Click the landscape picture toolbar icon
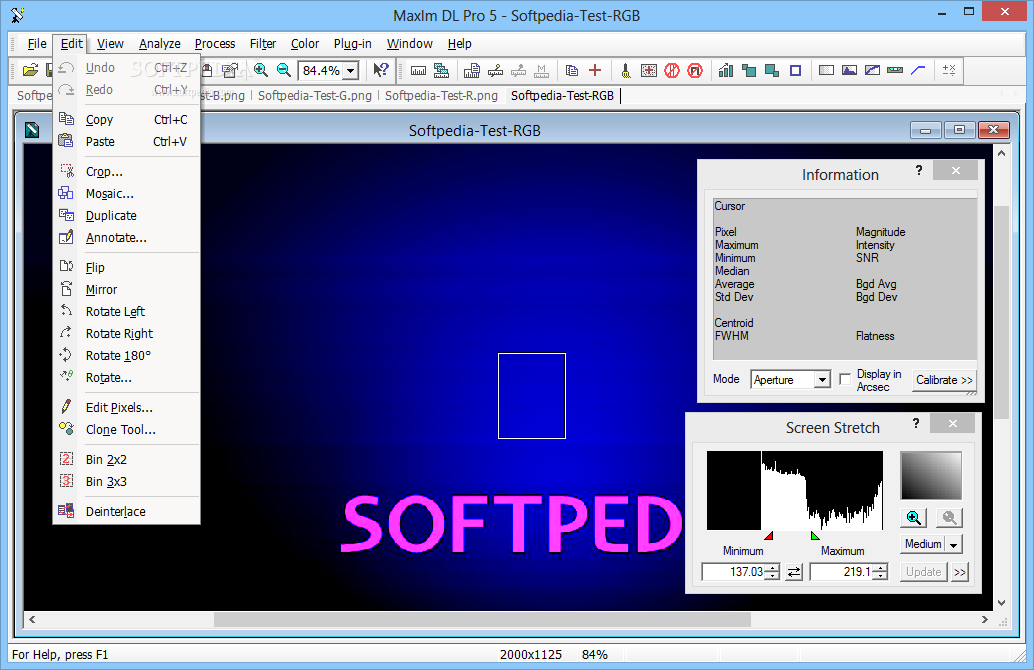This screenshot has width=1034, height=670. coord(849,70)
